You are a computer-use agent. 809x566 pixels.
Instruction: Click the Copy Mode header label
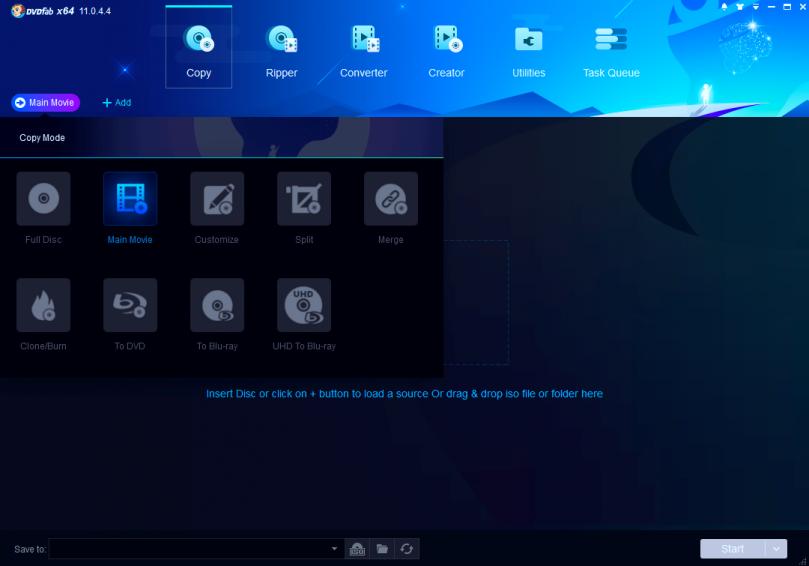pyautogui.click(x=42, y=138)
